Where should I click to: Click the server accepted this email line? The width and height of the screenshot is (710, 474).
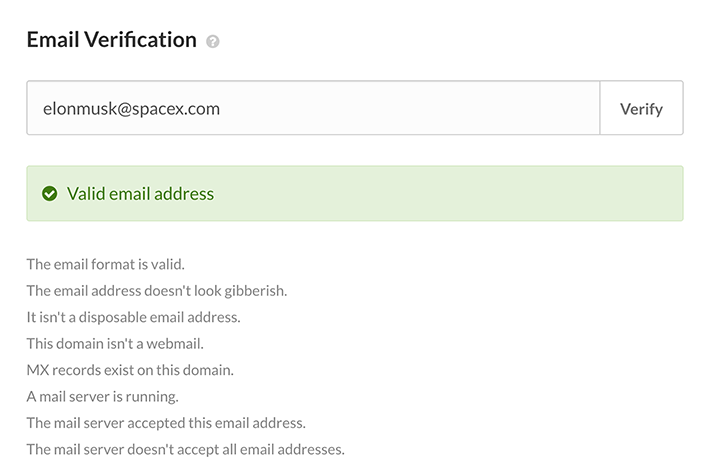tap(166, 423)
